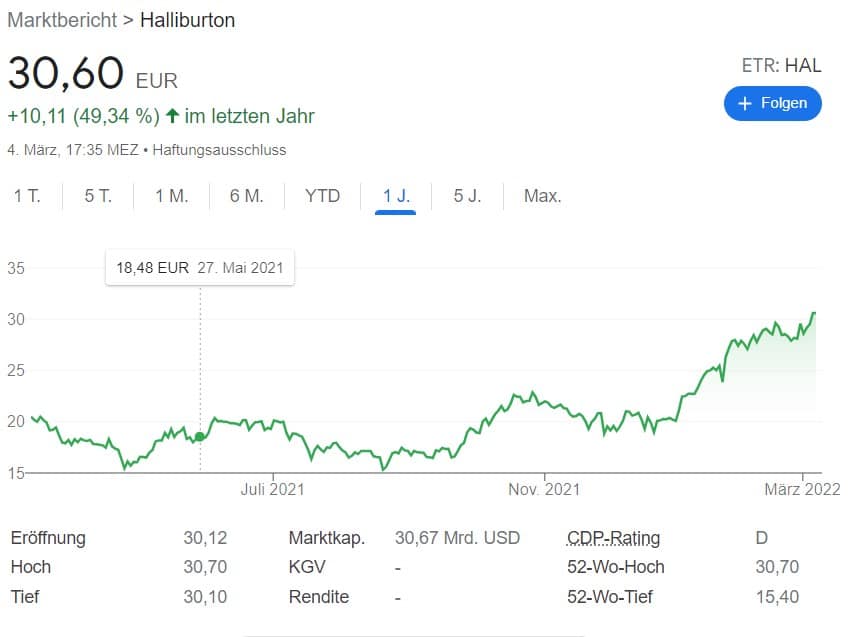
Task: Click the 35 y-axis label
Action: point(16,268)
